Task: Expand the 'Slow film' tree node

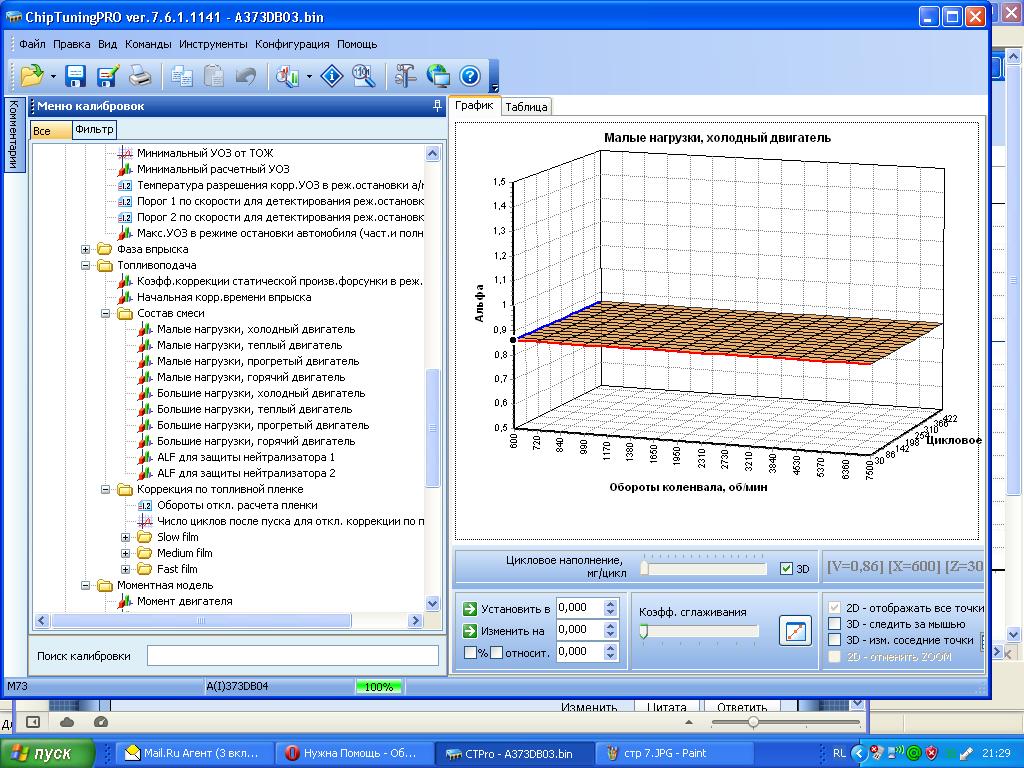Action: [x=126, y=537]
